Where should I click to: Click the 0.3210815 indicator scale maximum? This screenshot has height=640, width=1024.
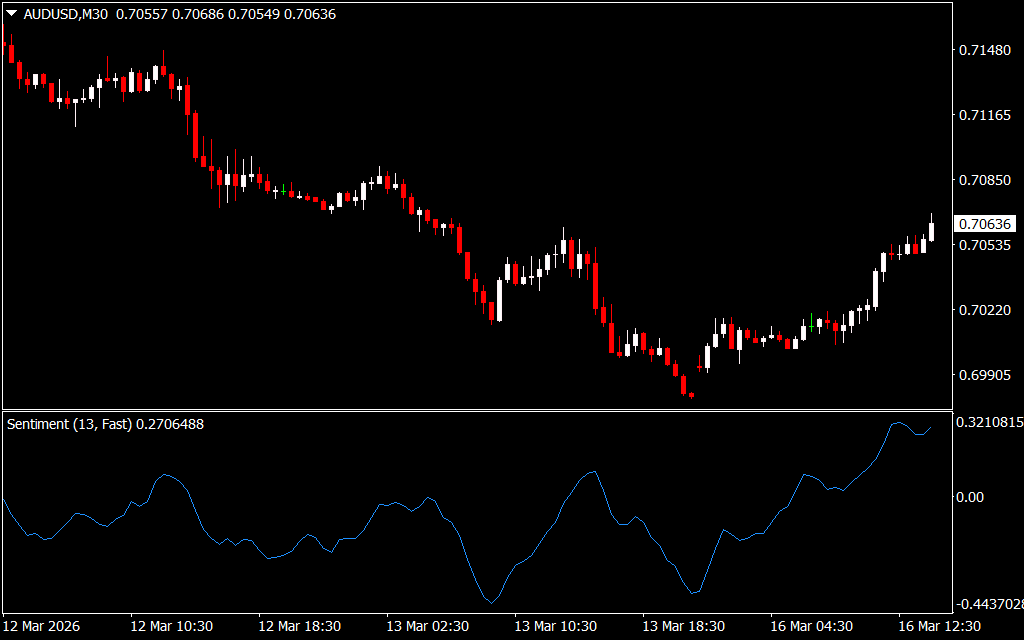tap(988, 423)
